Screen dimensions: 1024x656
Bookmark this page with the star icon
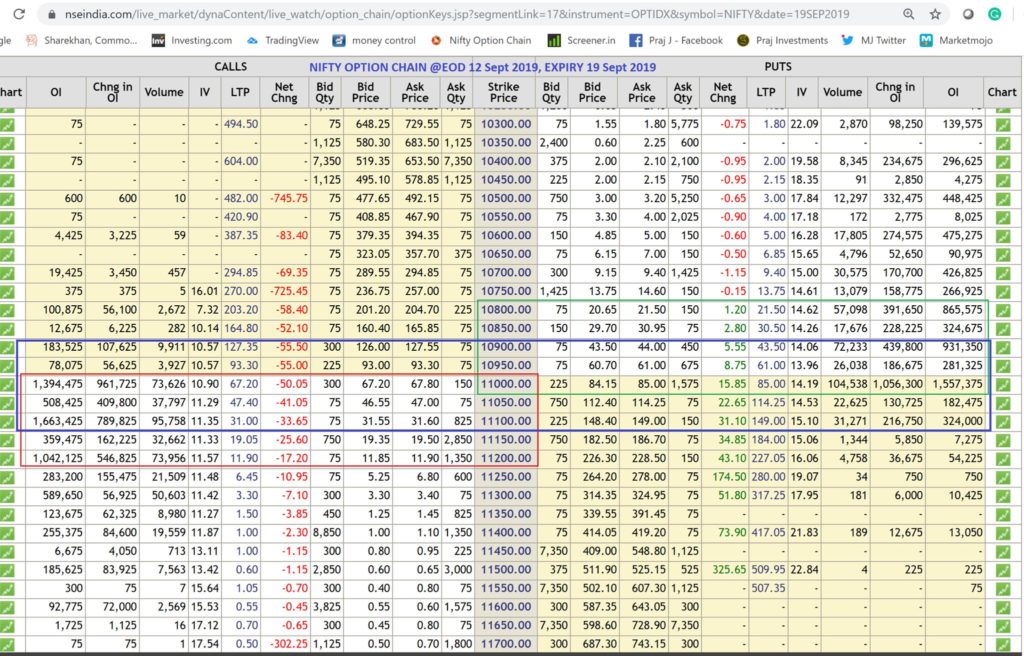935,14
